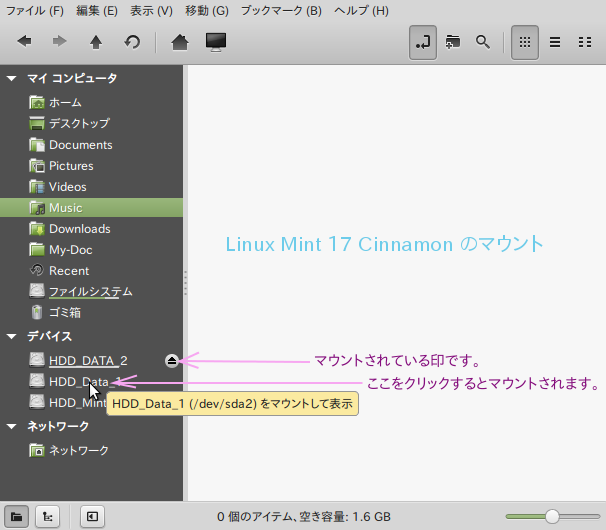Open Downloads in the sidebar
This screenshot has width=606, height=530.
(x=91, y=229)
